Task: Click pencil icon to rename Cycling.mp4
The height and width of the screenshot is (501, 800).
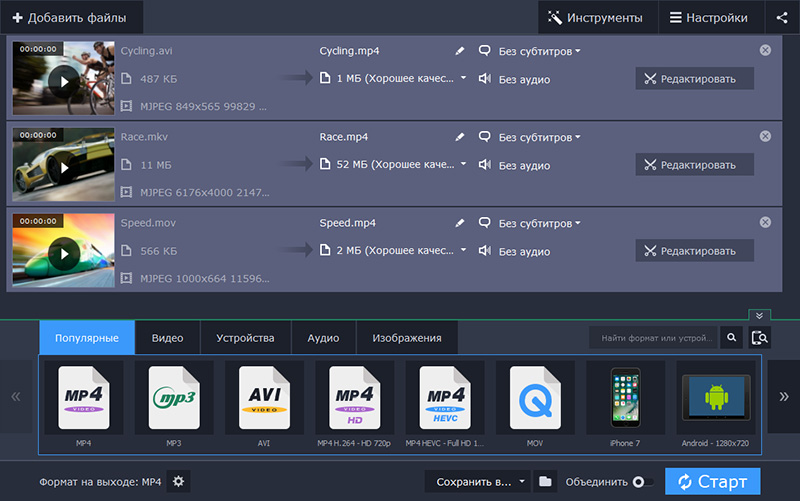Action: (460, 50)
